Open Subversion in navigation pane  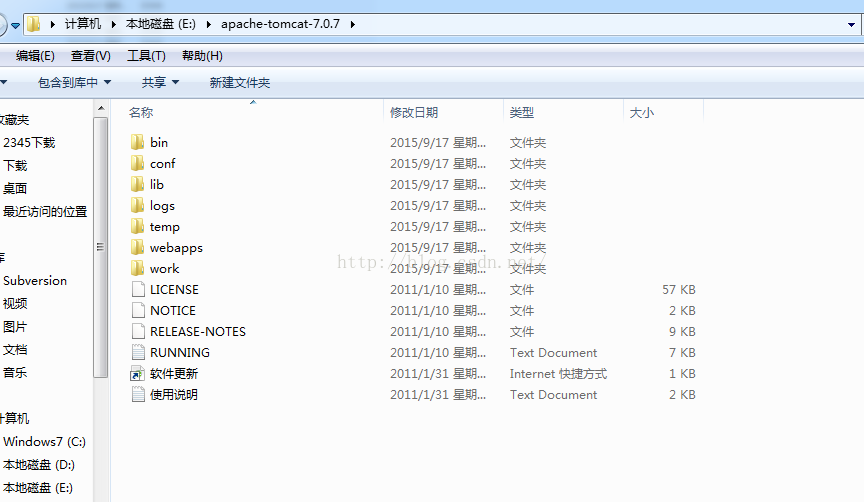coord(35,280)
